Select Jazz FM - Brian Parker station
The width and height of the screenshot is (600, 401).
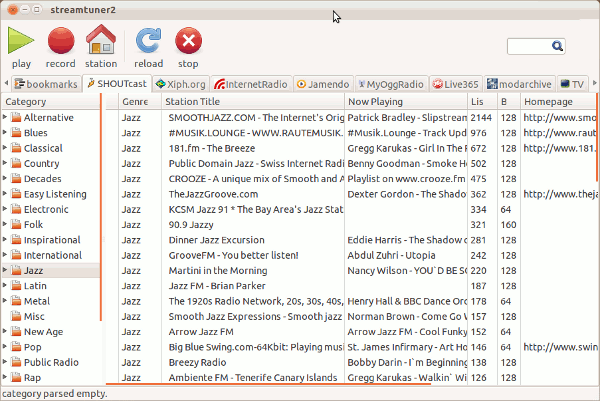[x=351, y=286]
